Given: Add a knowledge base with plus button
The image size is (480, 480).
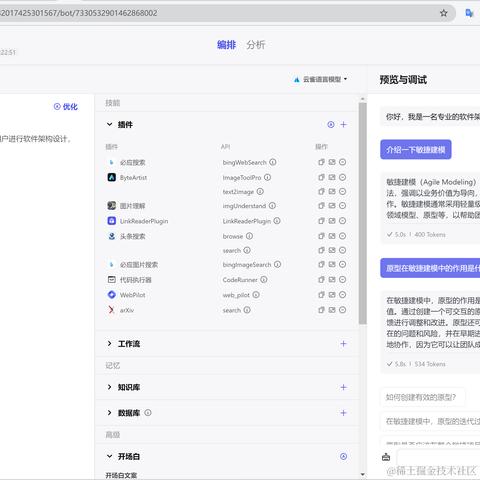Looking at the screenshot, I should [x=344, y=387].
